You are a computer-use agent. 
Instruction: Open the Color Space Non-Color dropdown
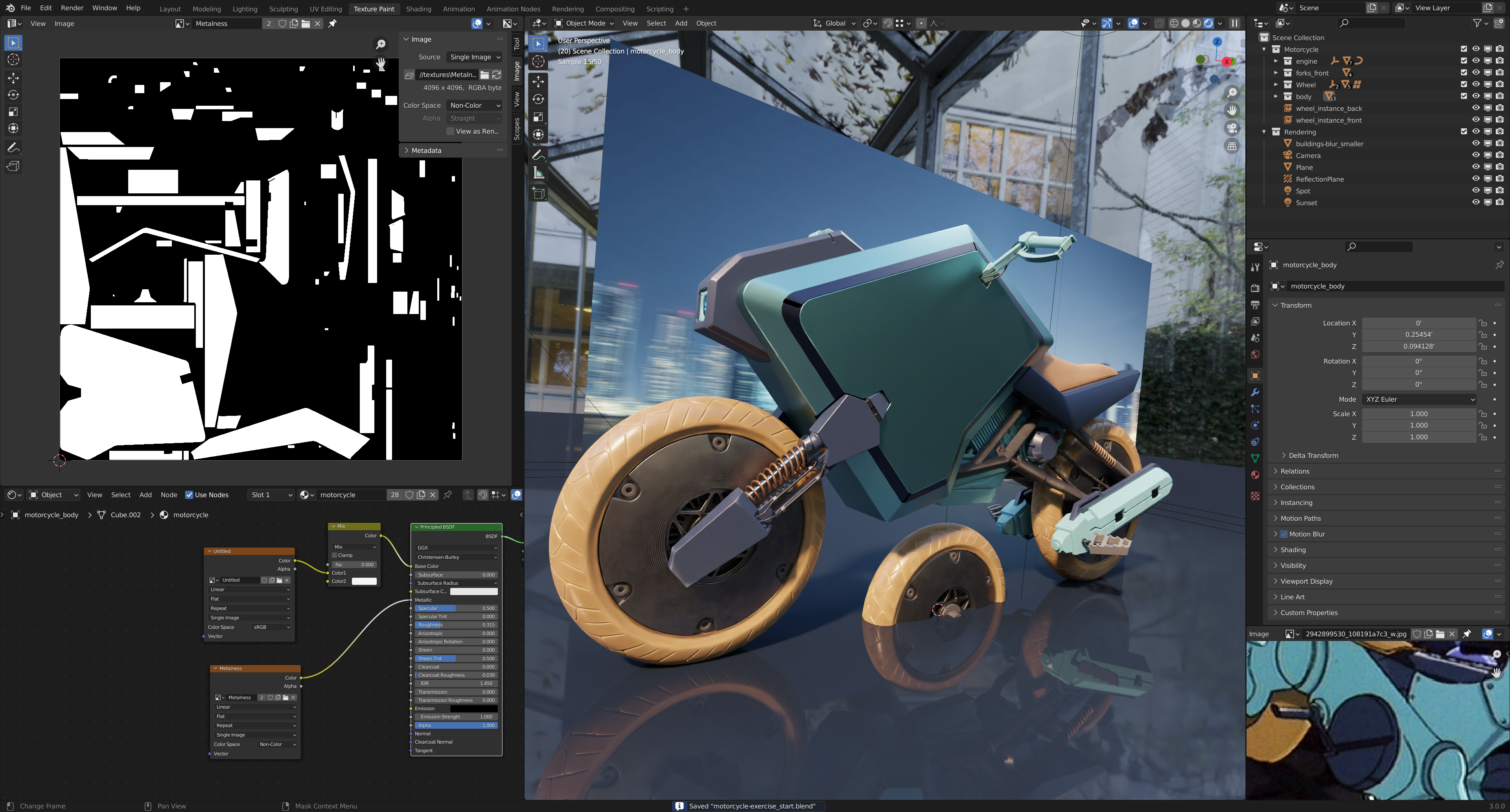tap(474, 105)
